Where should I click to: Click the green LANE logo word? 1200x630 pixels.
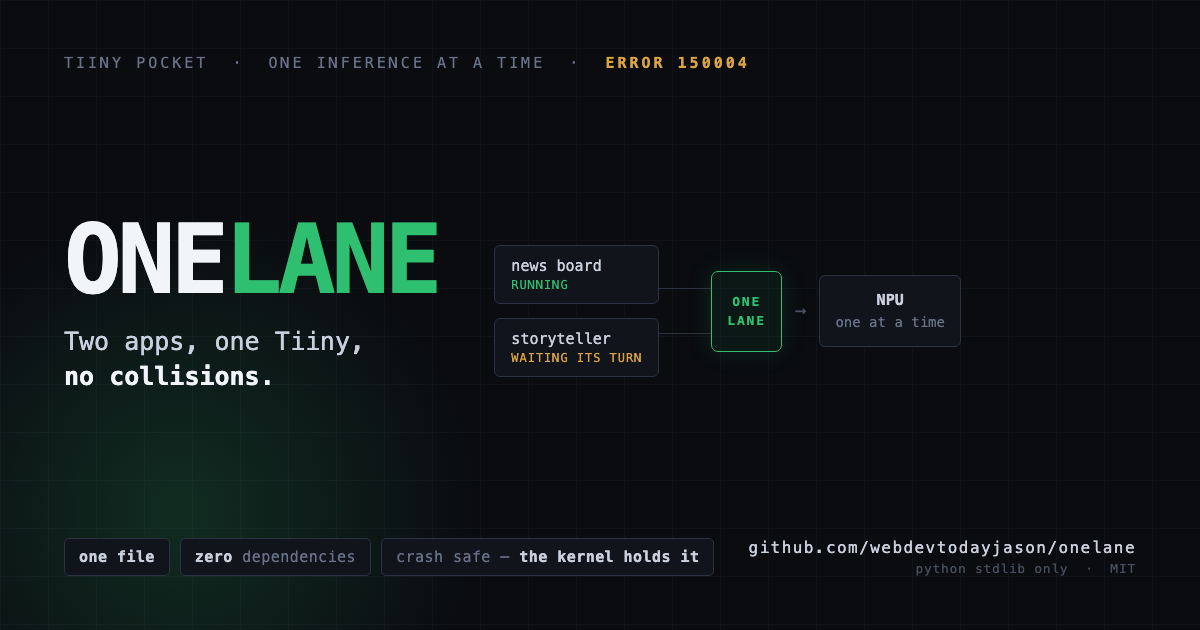[x=334, y=258]
